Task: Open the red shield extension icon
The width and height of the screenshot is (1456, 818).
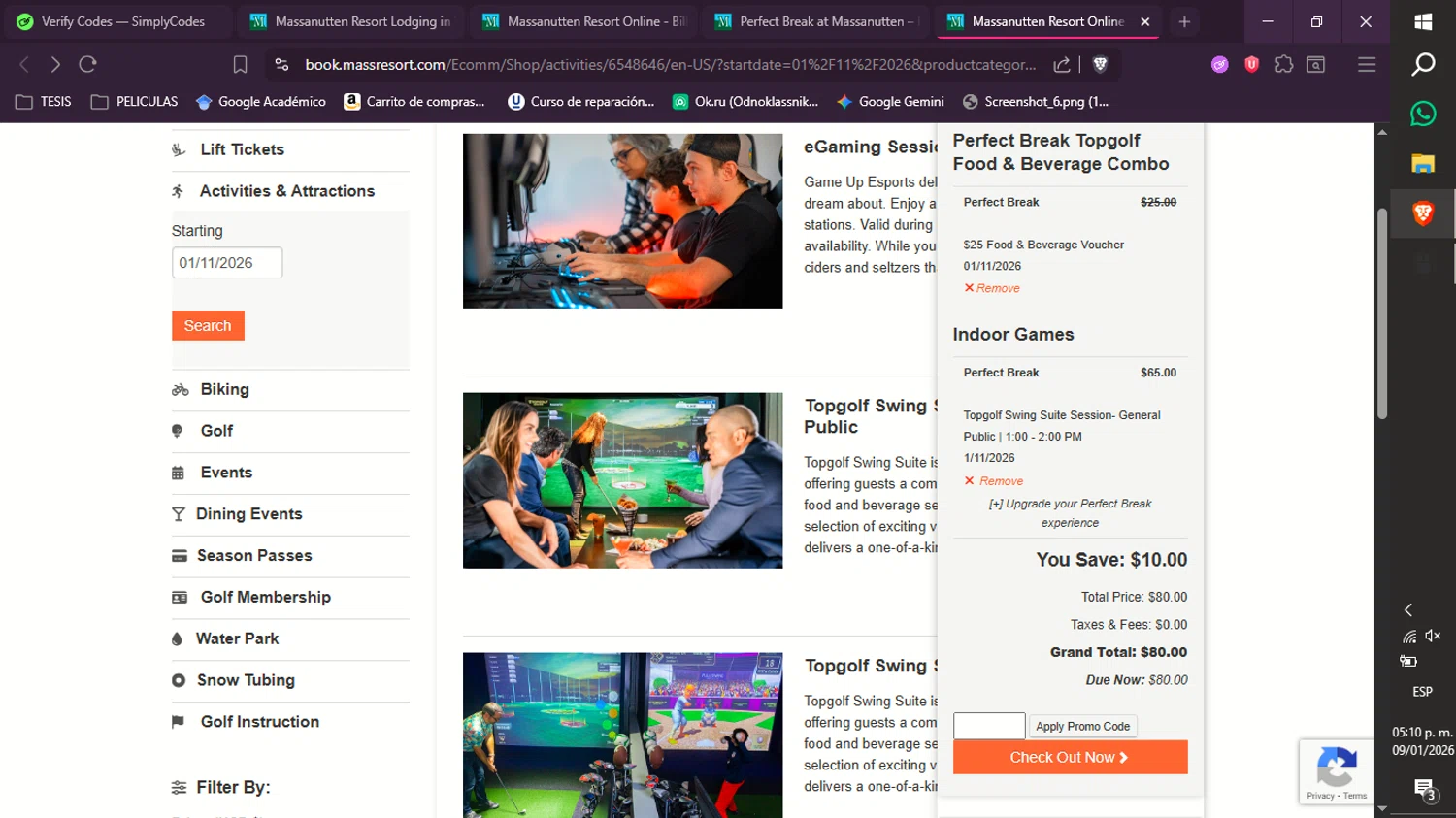Action: point(1251,64)
